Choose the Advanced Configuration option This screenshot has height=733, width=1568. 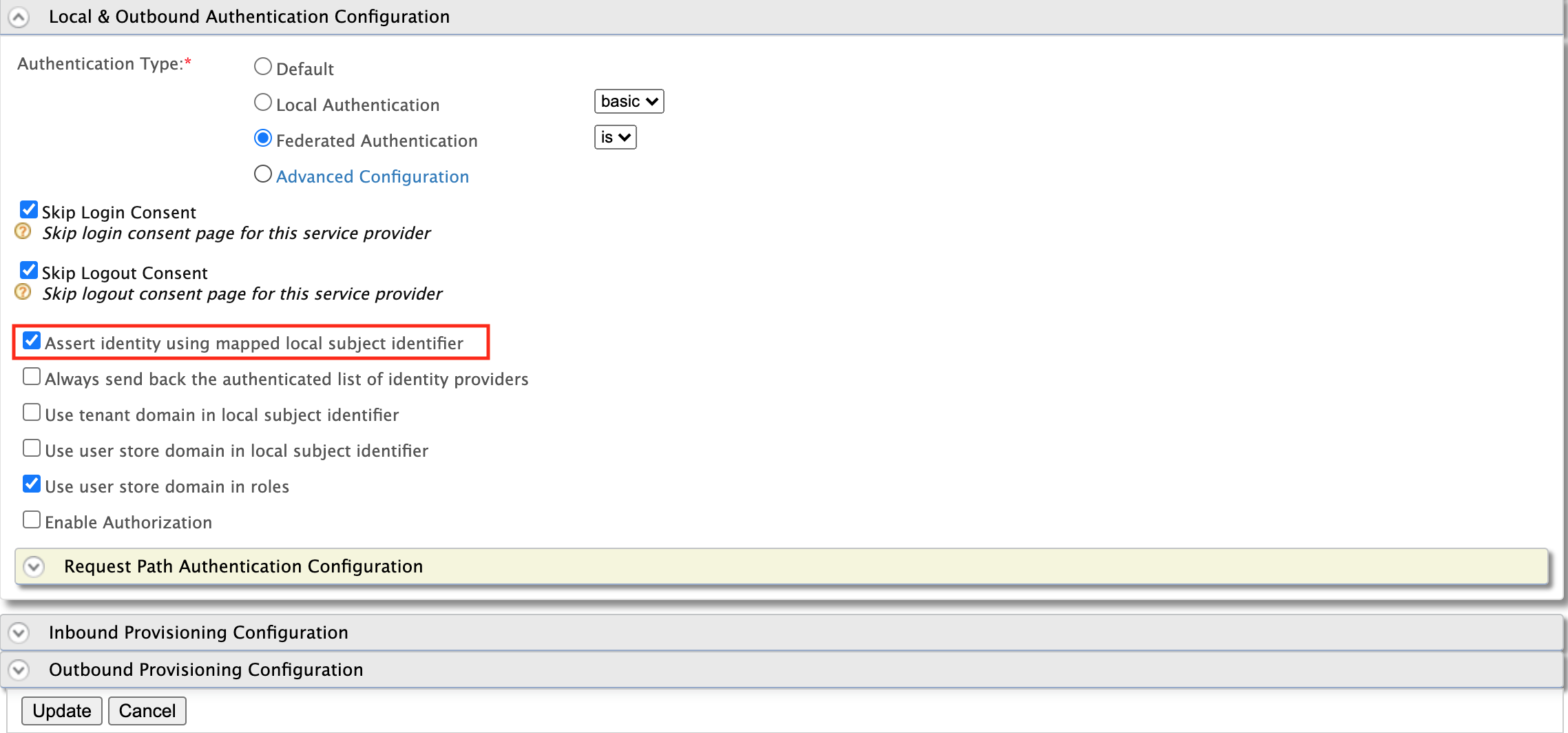tap(262, 174)
